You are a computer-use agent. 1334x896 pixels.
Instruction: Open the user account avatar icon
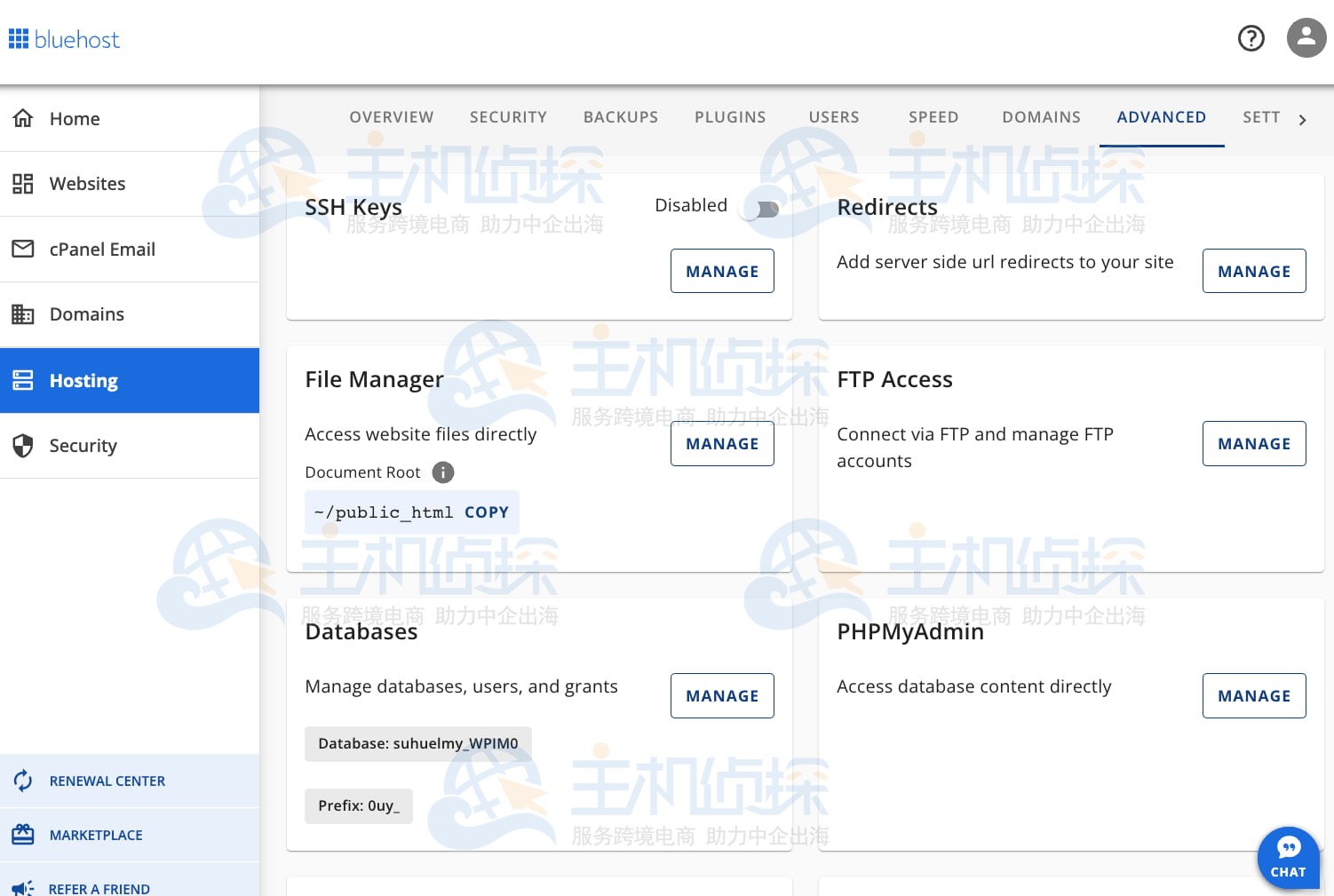tap(1306, 38)
